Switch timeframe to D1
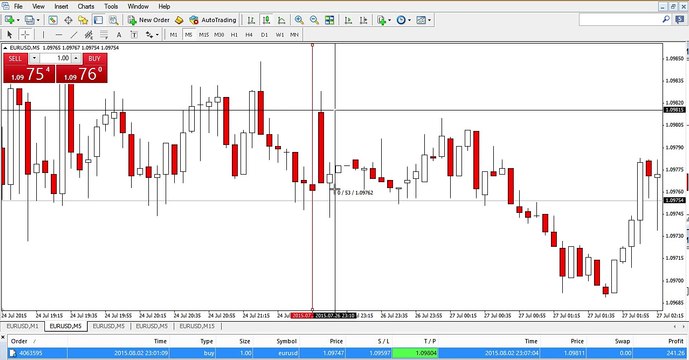The height and width of the screenshot is (360, 689). [264, 34]
